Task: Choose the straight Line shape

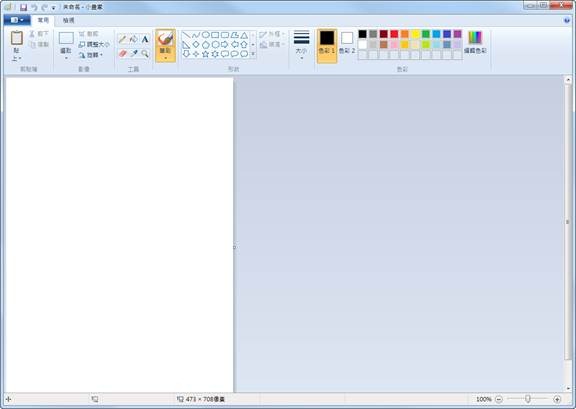Action: coord(187,35)
